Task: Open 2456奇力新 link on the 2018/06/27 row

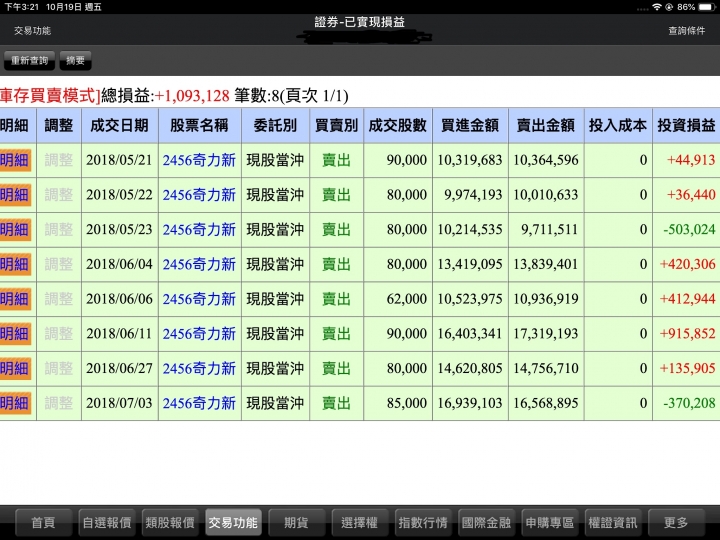Action: 199,368
